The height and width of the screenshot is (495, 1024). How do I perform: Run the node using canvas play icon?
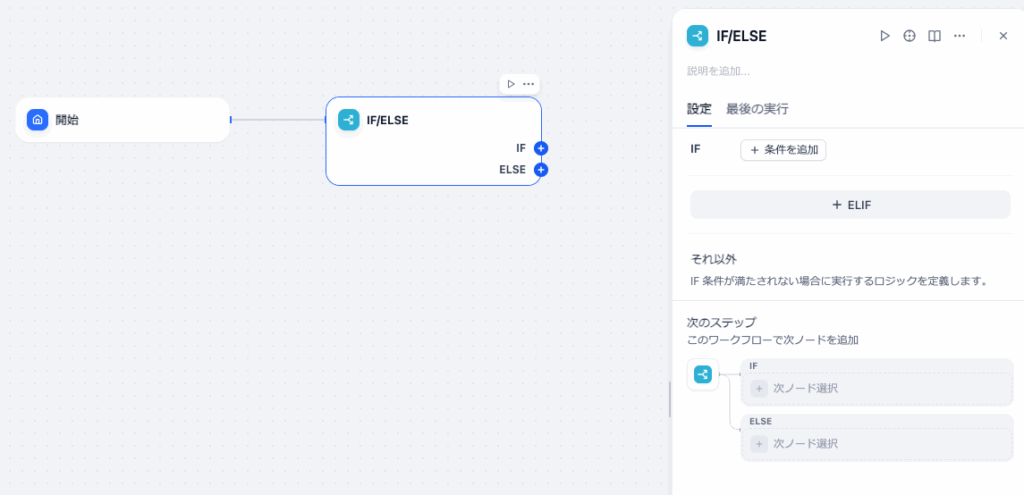tap(511, 84)
